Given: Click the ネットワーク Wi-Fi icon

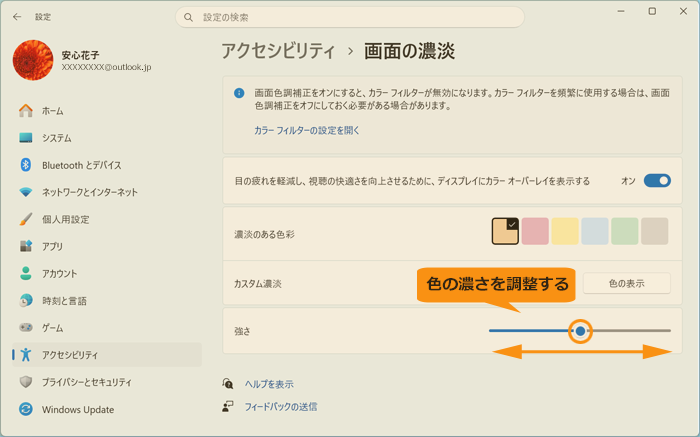Looking at the screenshot, I should [x=26, y=192].
